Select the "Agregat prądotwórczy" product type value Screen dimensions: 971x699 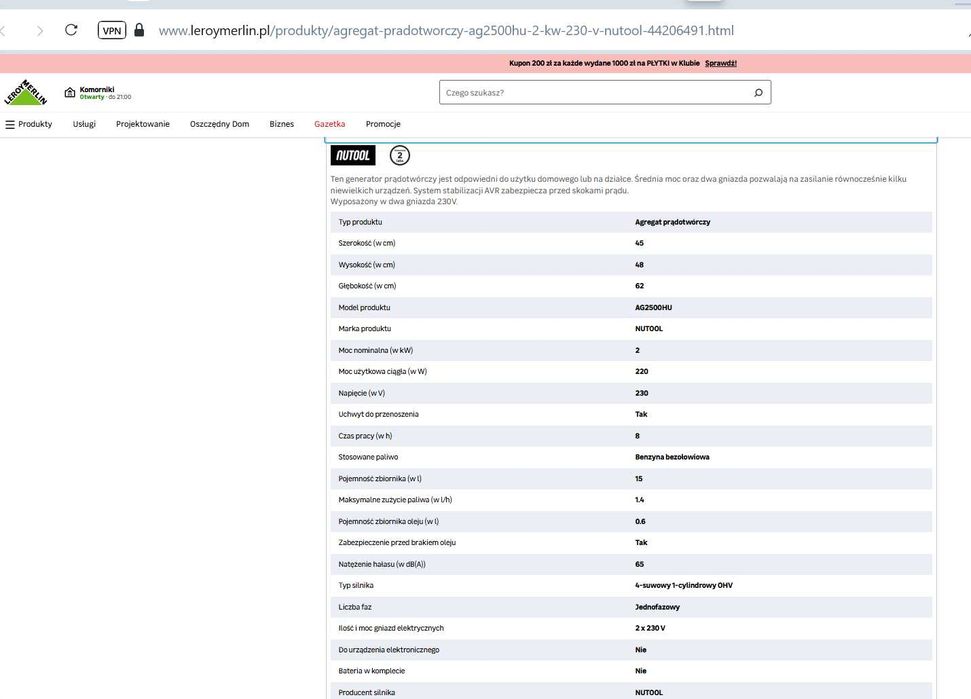[673, 222]
